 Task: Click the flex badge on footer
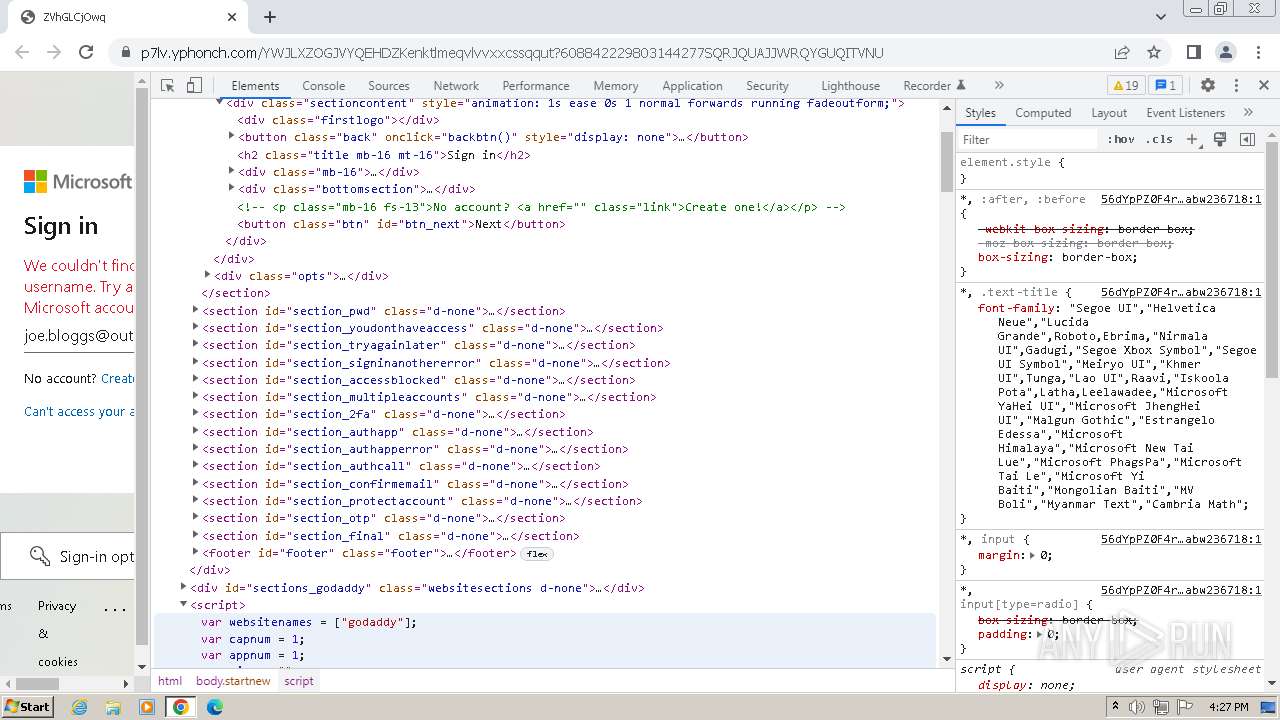537,553
